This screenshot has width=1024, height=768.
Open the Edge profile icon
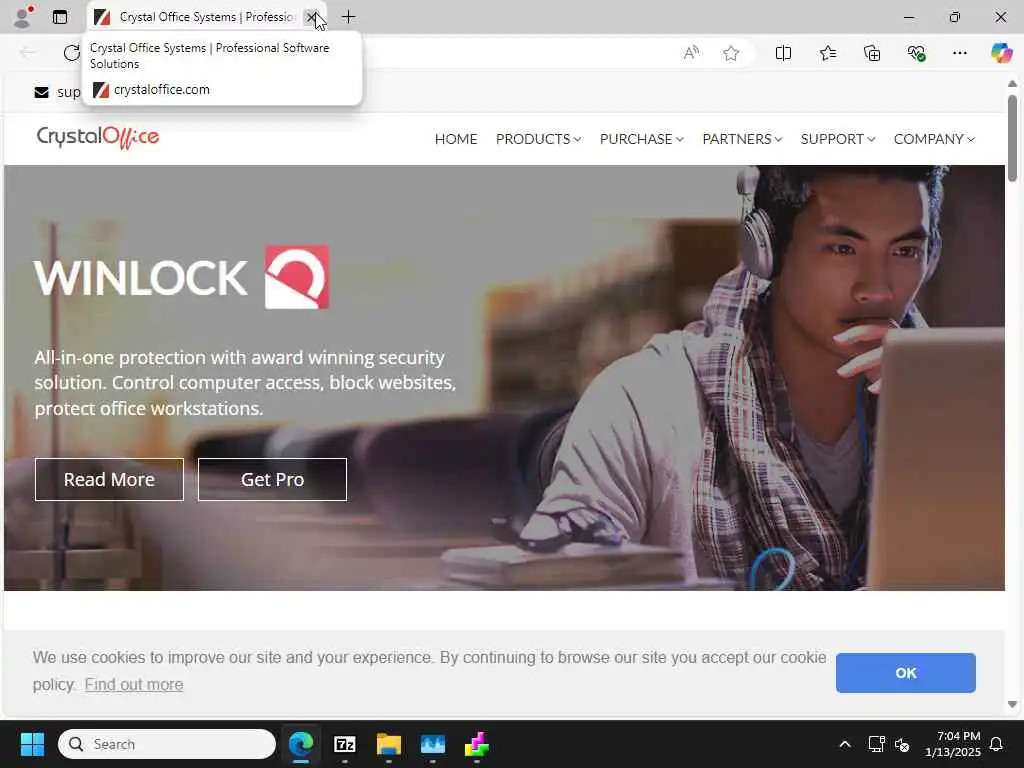pyautogui.click(x=23, y=17)
